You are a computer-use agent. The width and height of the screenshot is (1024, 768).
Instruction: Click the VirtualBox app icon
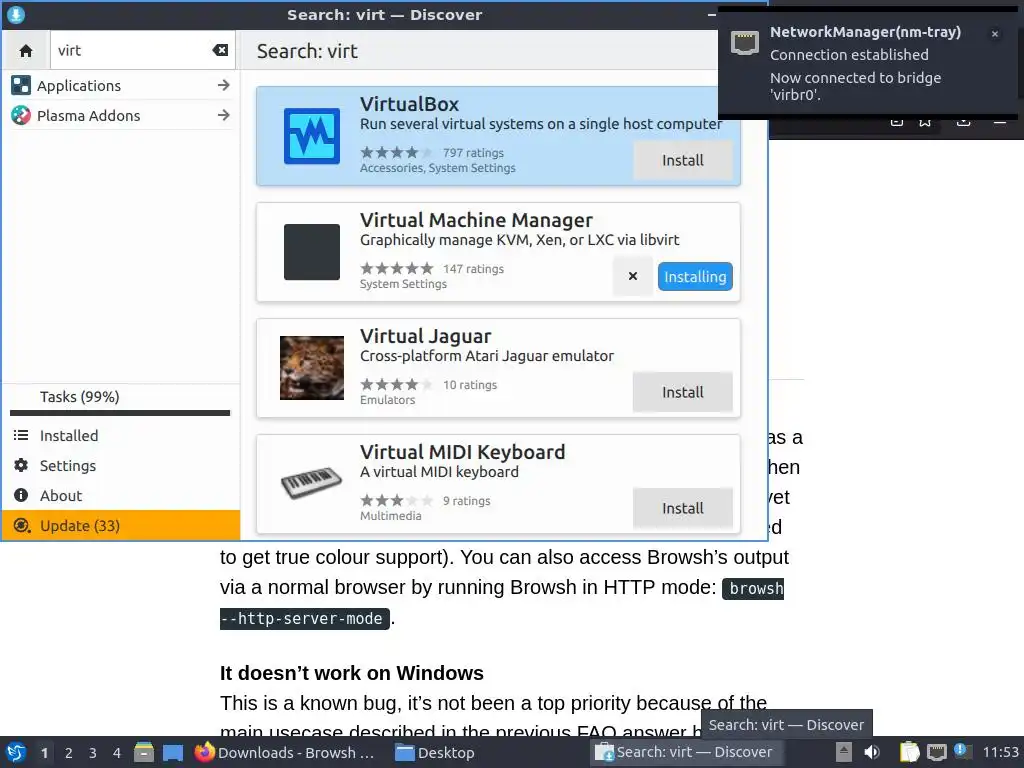point(312,136)
